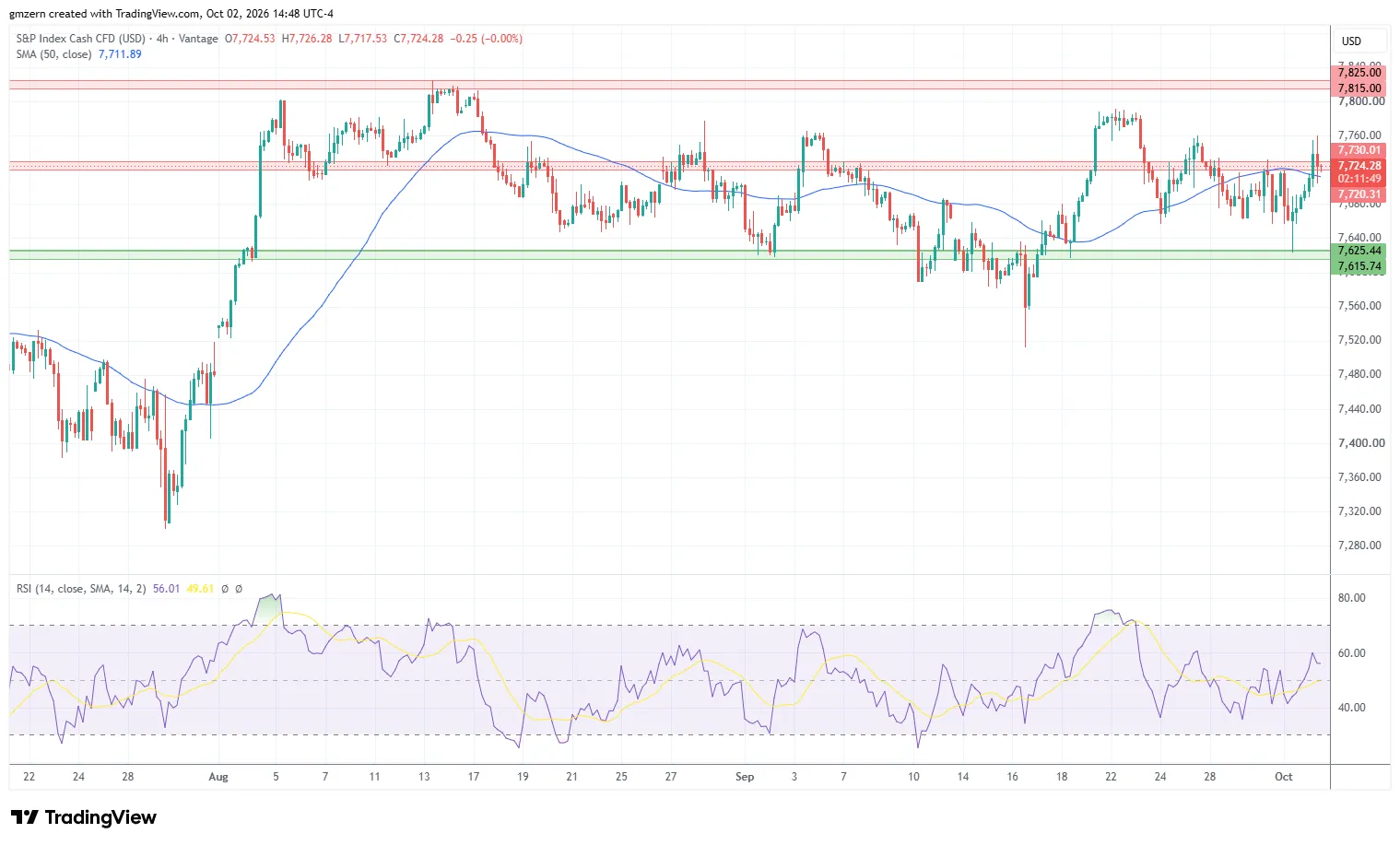Click the 7,730.01 red price tag

pyautogui.click(x=1359, y=150)
